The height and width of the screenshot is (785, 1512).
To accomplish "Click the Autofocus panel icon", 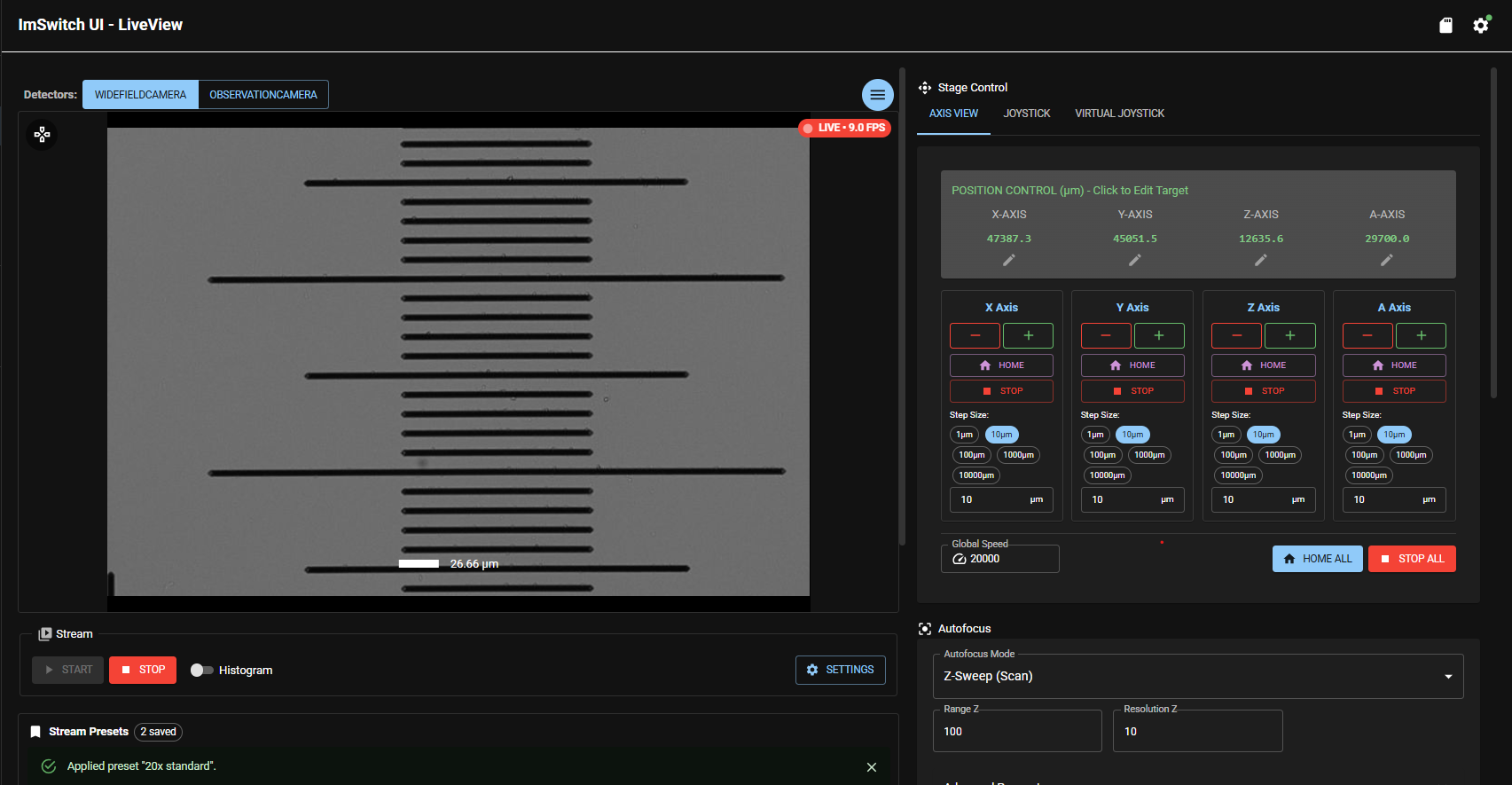I will click(925, 629).
